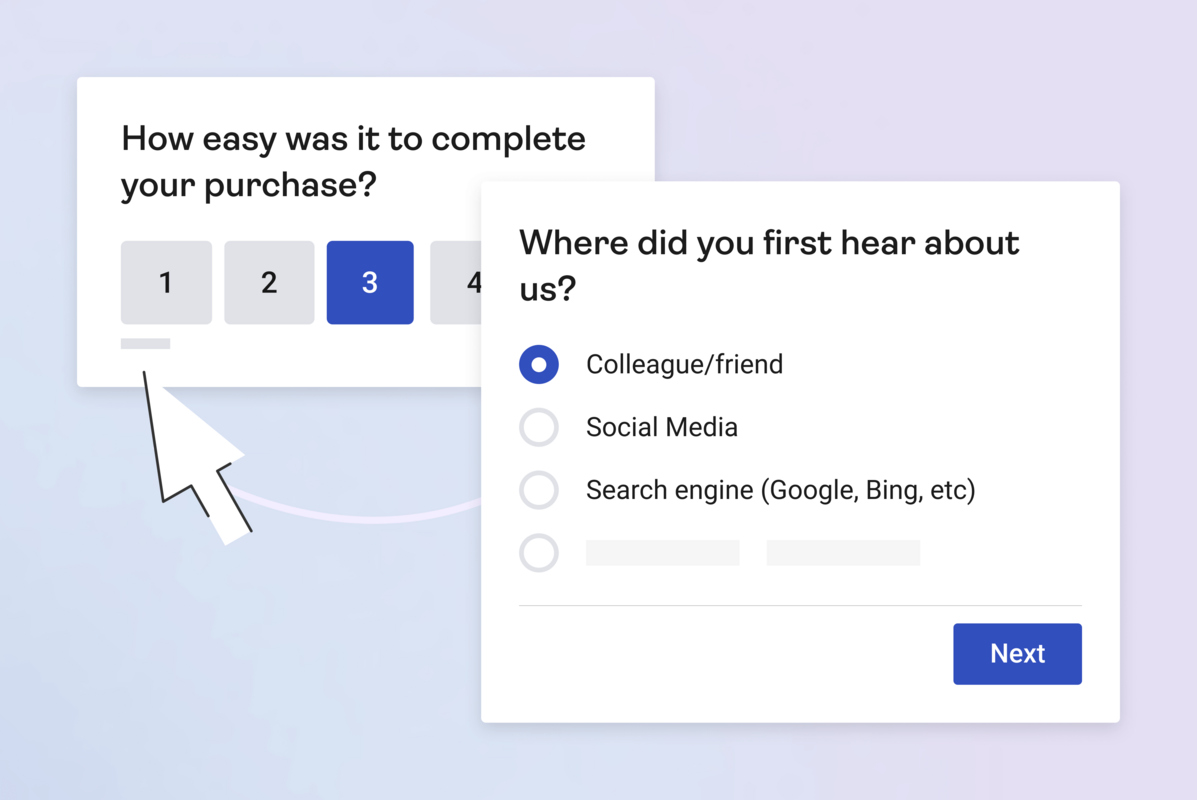
Task: Select rating 1 on the purchase ease scale
Action: [166, 282]
